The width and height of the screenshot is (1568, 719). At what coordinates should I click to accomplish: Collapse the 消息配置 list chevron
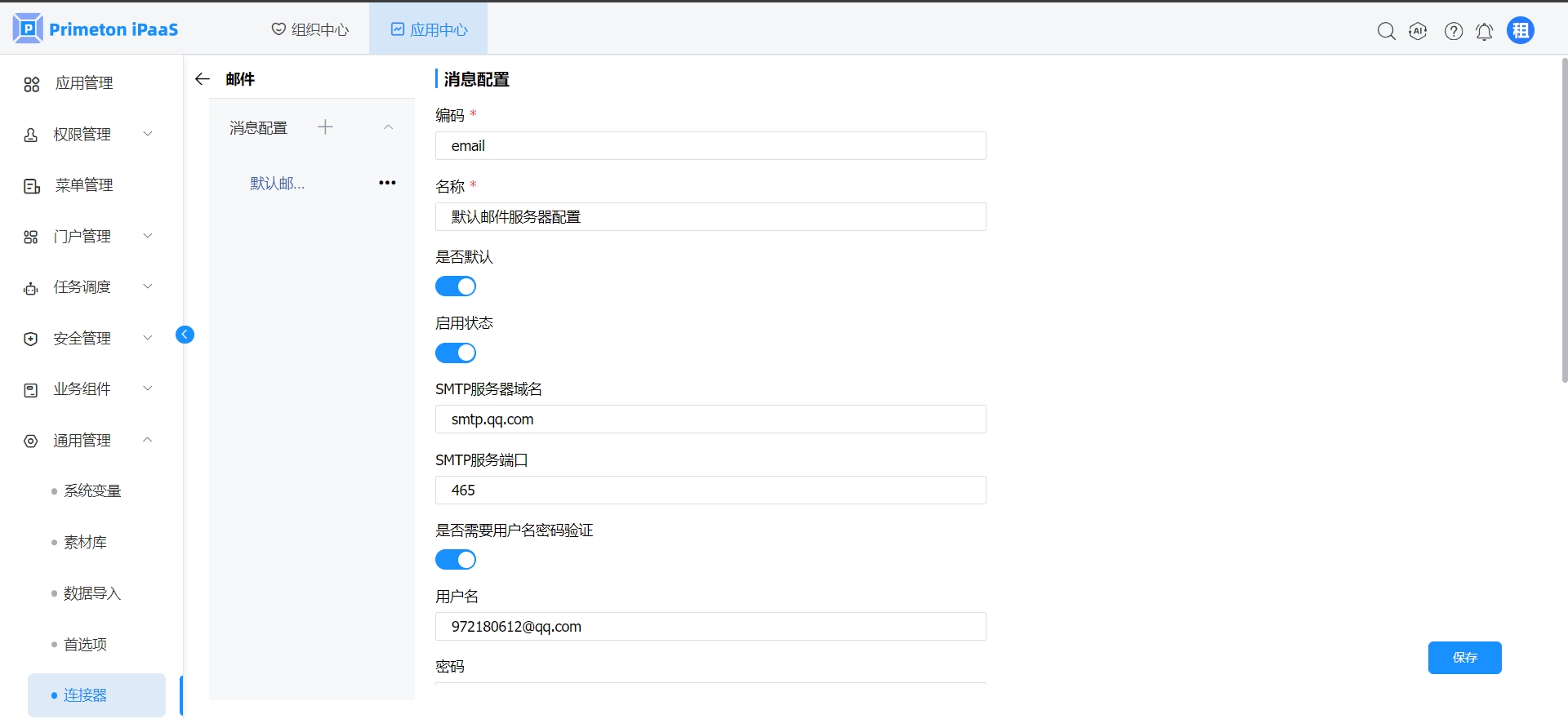point(389,127)
